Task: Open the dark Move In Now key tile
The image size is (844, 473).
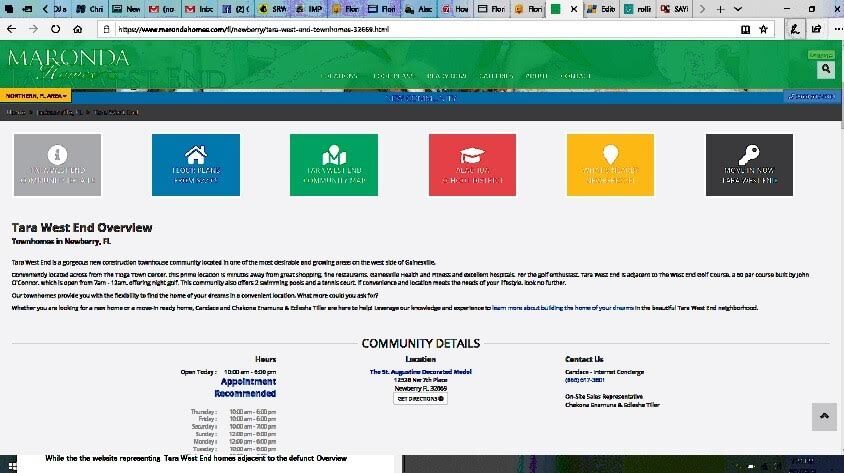Action: [x=748, y=165]
